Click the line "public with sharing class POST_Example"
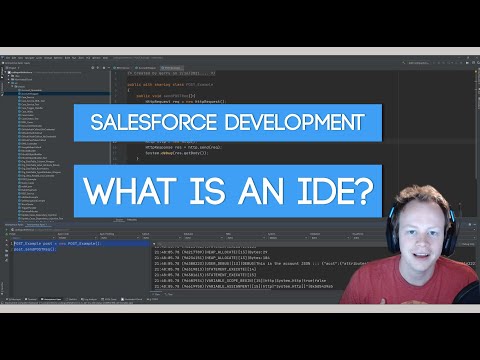Image resolution: width=480 pixels, height=360 pixels. point(170,84)
